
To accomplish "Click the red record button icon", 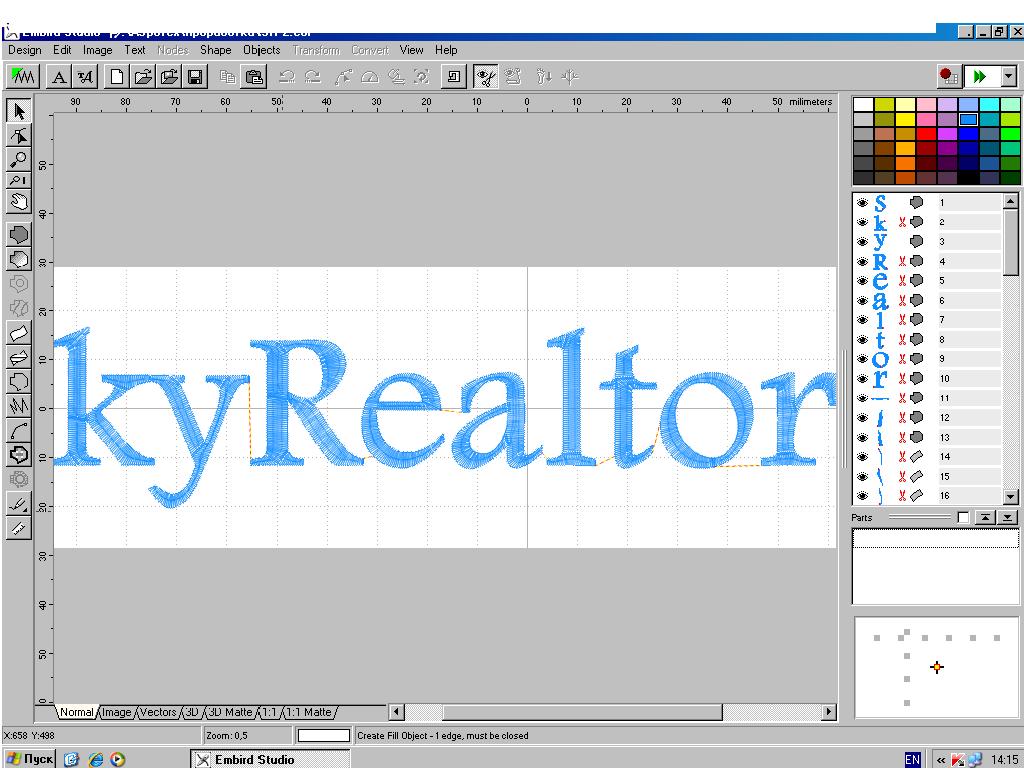I will point(948,76).
